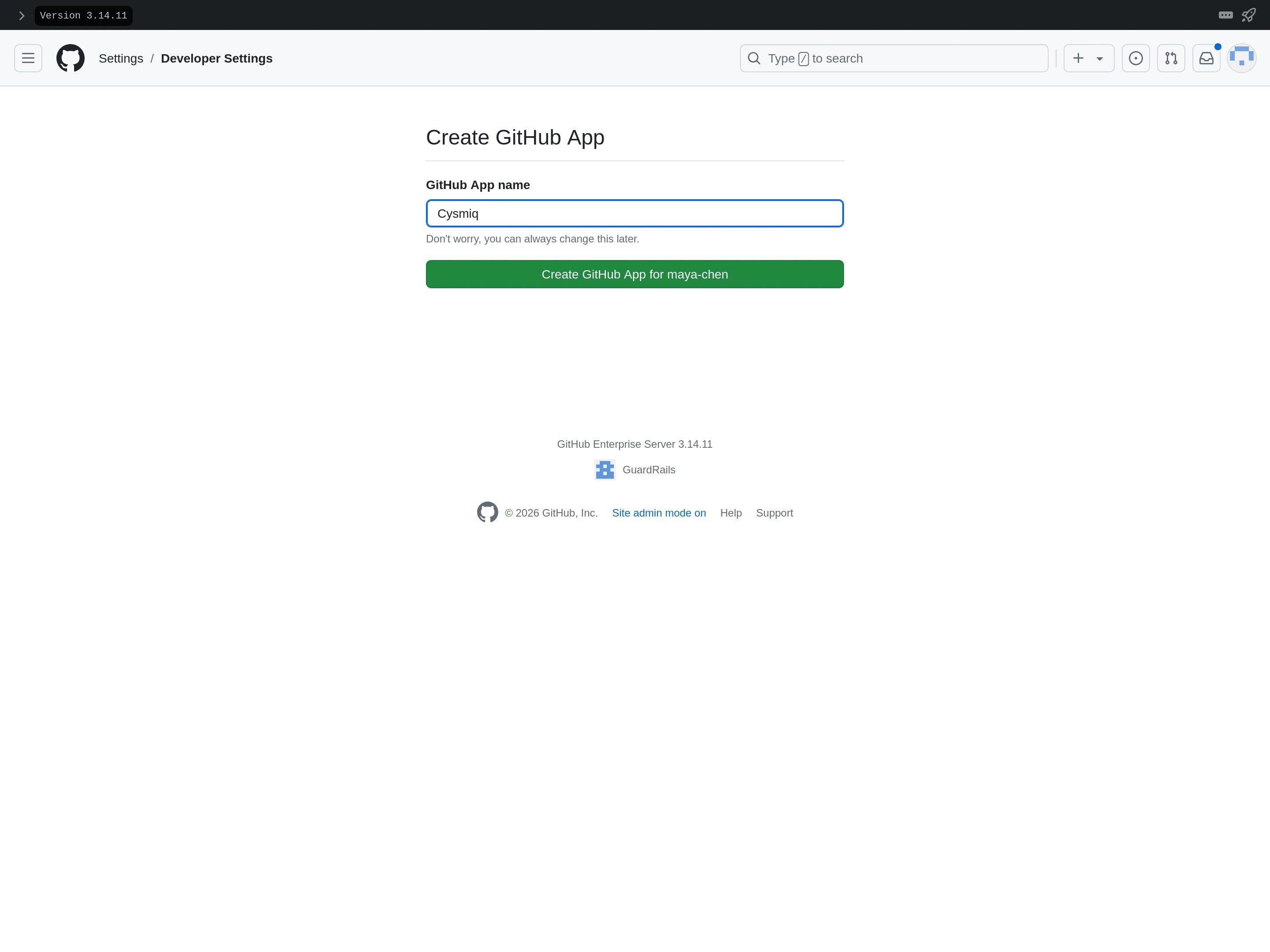The width and height of the screenshot is (1270, 952).
Task: Click the slash key hint in search
Action: tap(803, 59)
